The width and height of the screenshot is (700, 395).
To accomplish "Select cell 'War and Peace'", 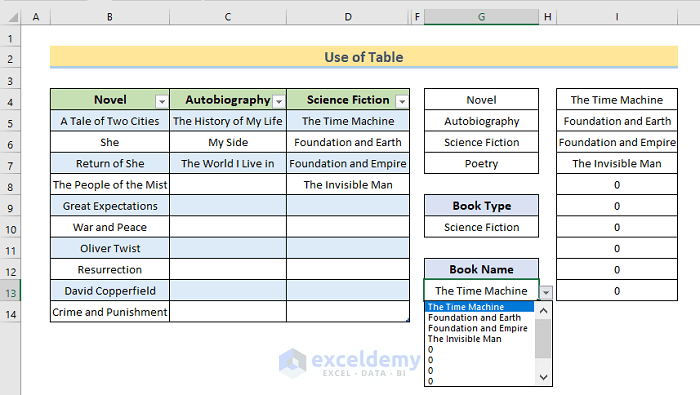I will point(110,227).
